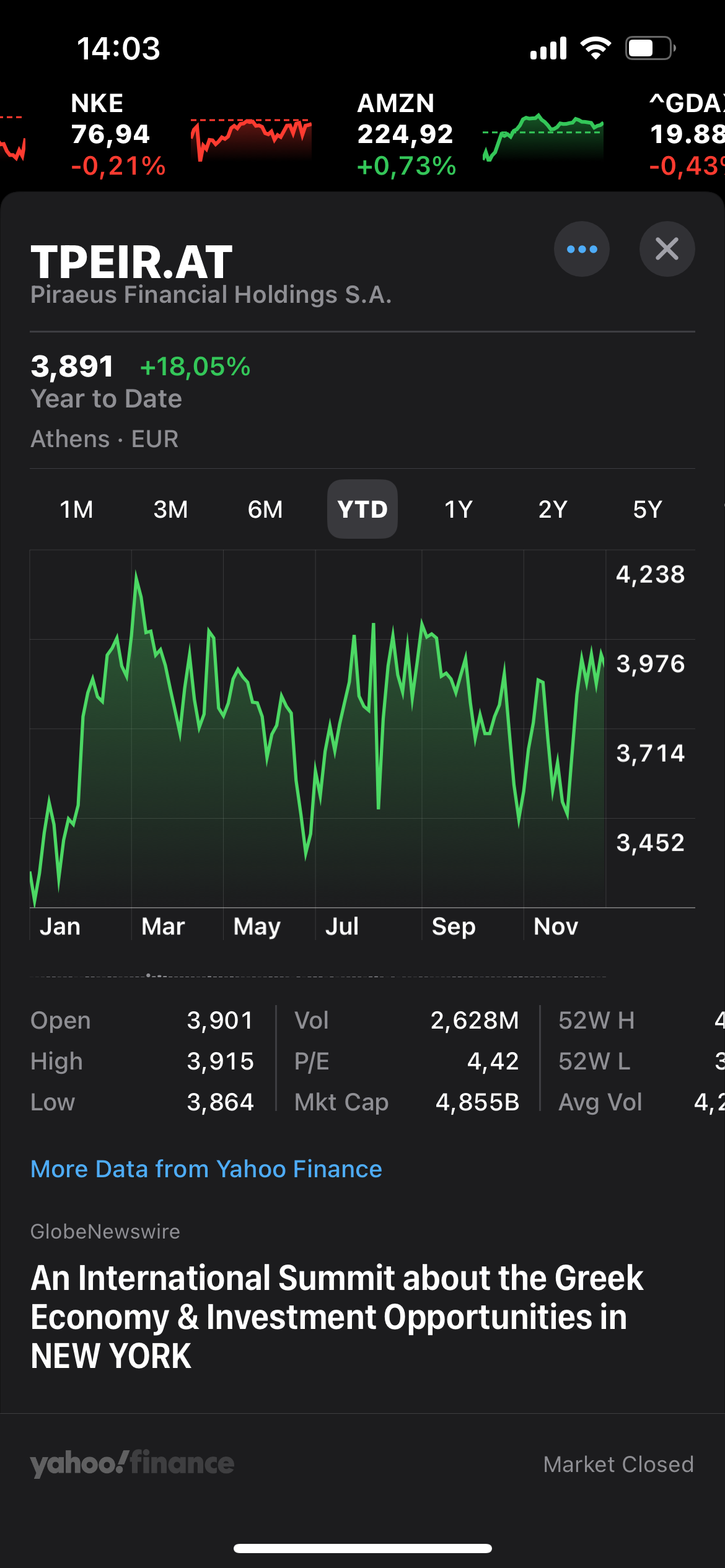This screenshot has width=725, height=1568.
Task: Switch chart to 1Y range
Action: (459, 510)
